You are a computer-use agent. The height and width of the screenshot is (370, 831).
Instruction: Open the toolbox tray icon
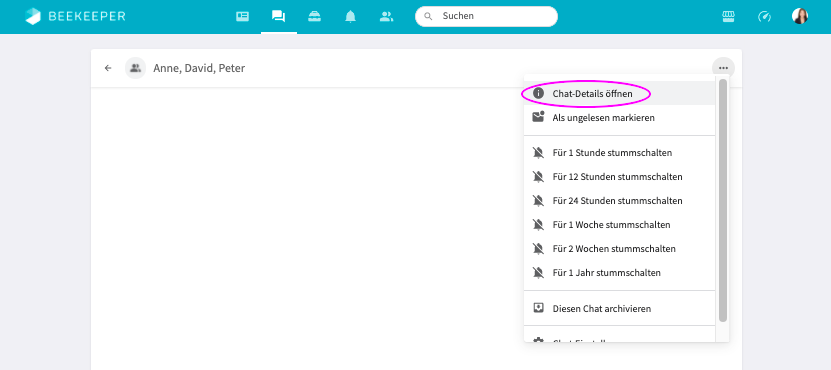[x=314, y=16]
